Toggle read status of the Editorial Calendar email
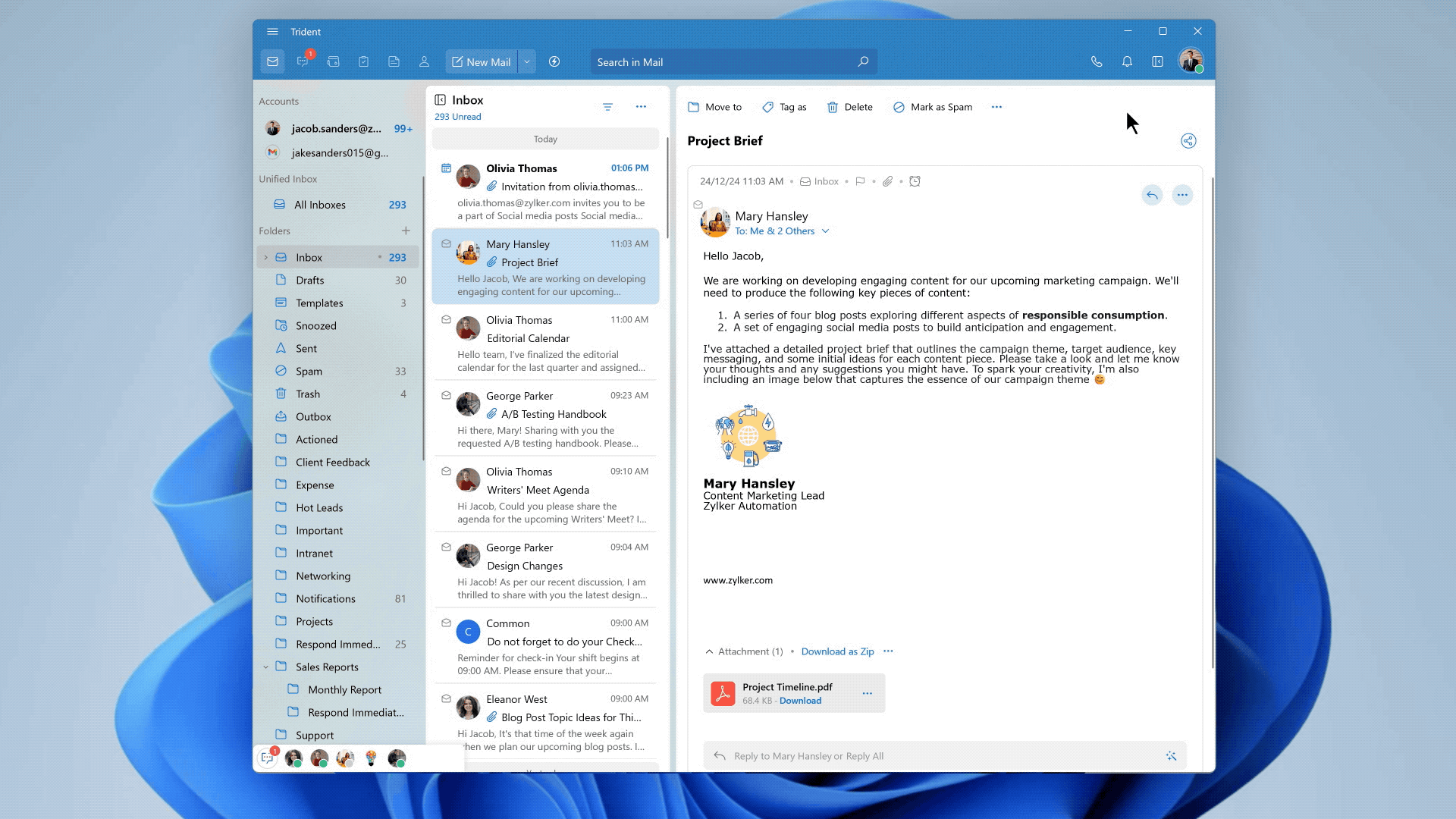 446,319
